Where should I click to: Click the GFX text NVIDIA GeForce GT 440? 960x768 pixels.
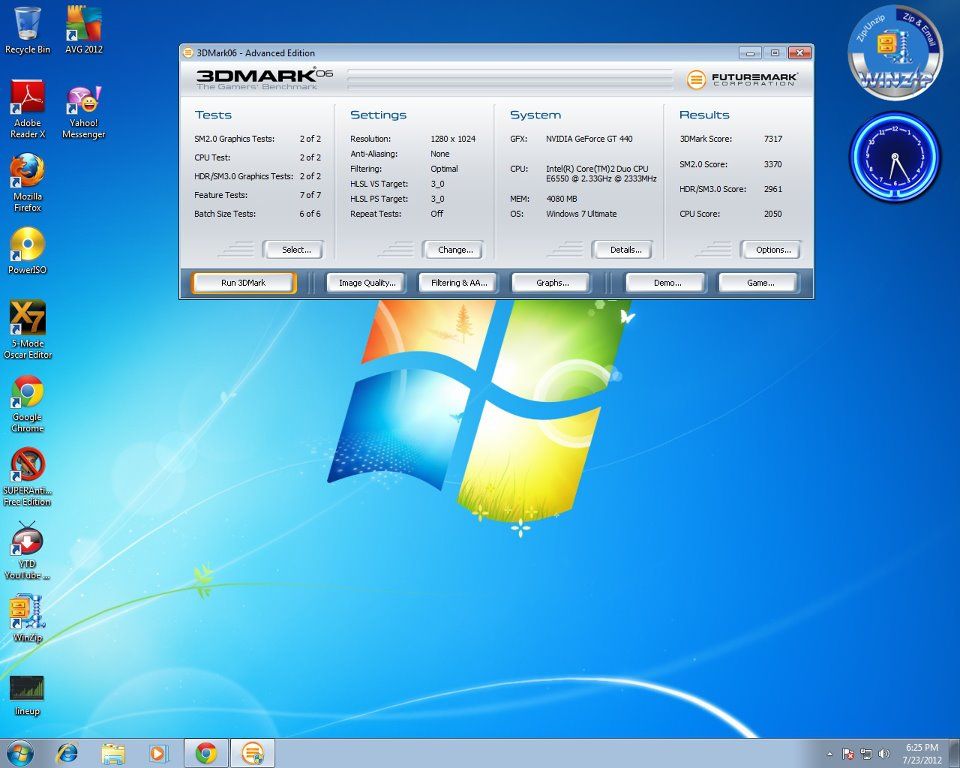coord(589,139)
